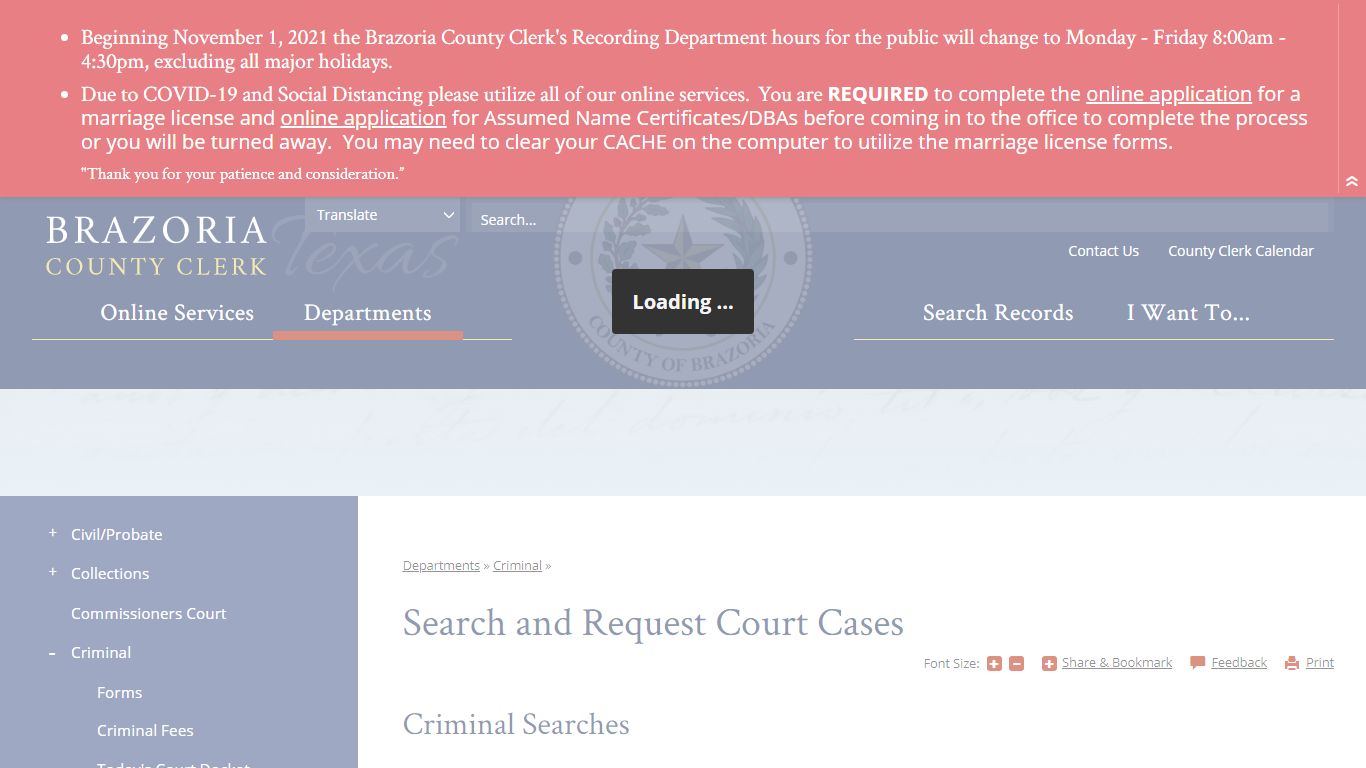Click the Feedback speech bubble icon
Image resolution: width=1366 pixels, height=768 pixels.
click(x=1197, y=663)
